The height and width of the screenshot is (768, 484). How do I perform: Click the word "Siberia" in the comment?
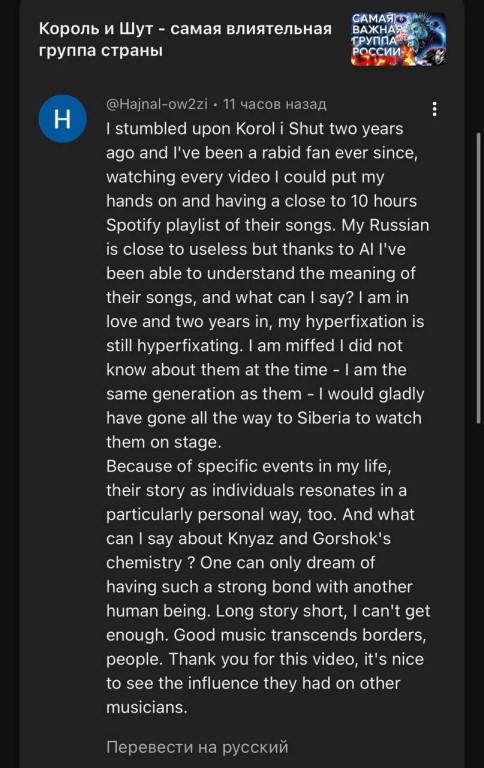pyautogui.click(x=324, y=418)
